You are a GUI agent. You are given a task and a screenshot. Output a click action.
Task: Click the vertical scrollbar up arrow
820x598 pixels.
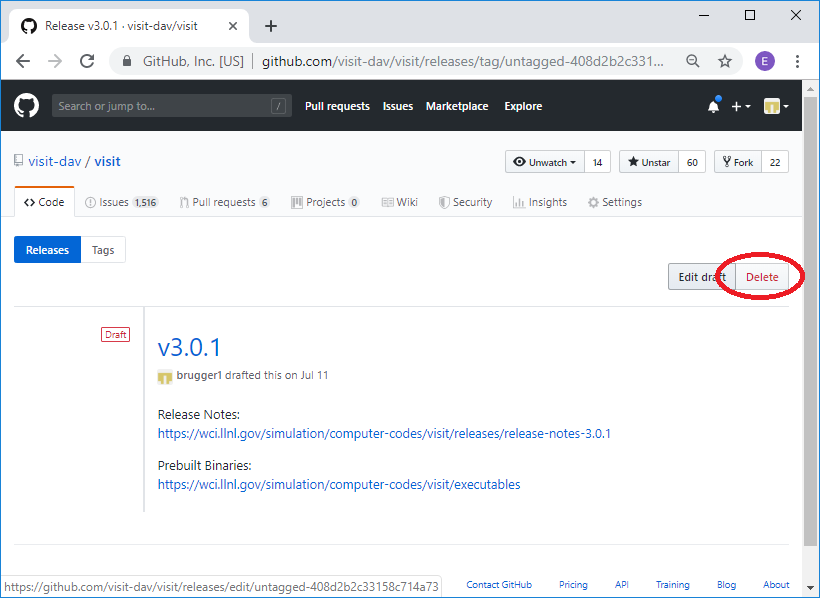(x=810, y=89)
